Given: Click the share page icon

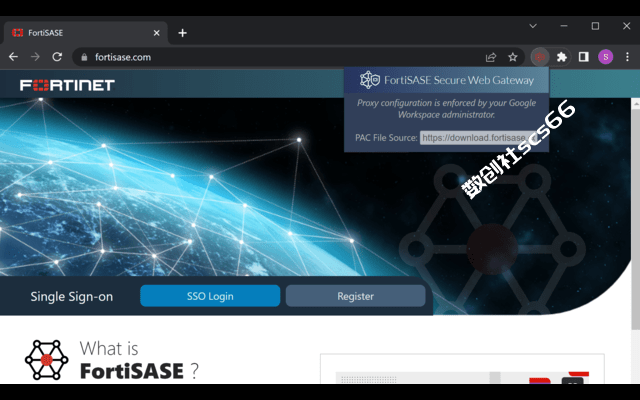Looking at the screenshot, I should 491,57.
